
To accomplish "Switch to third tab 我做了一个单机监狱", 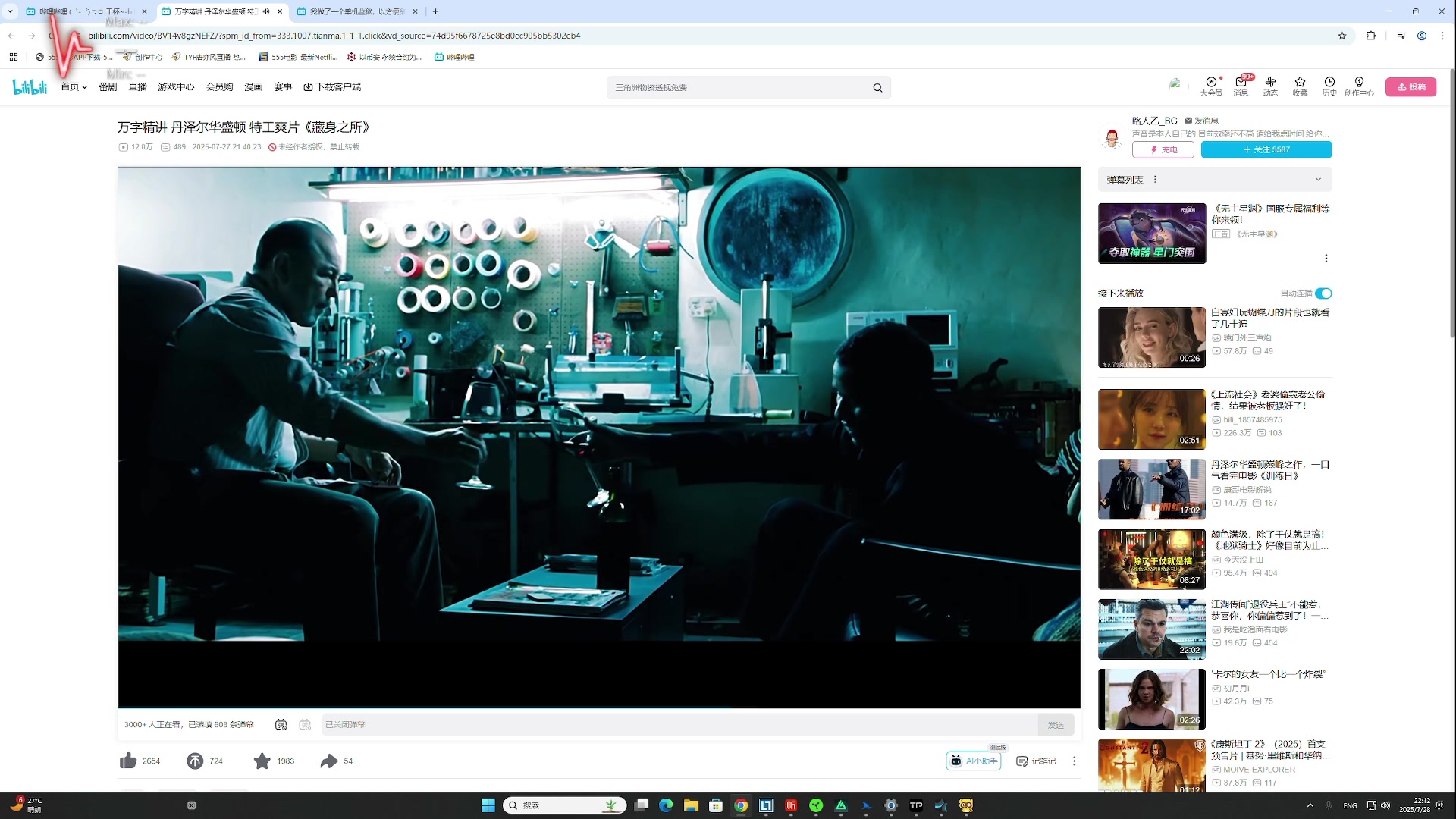I will (x=356, y=11).
